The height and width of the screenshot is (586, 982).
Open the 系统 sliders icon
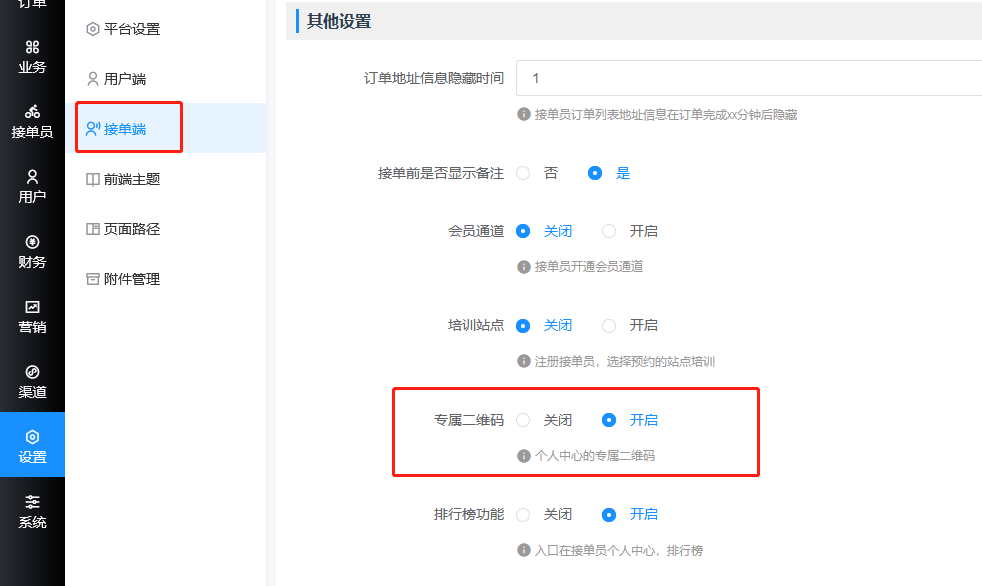[33, 501]
